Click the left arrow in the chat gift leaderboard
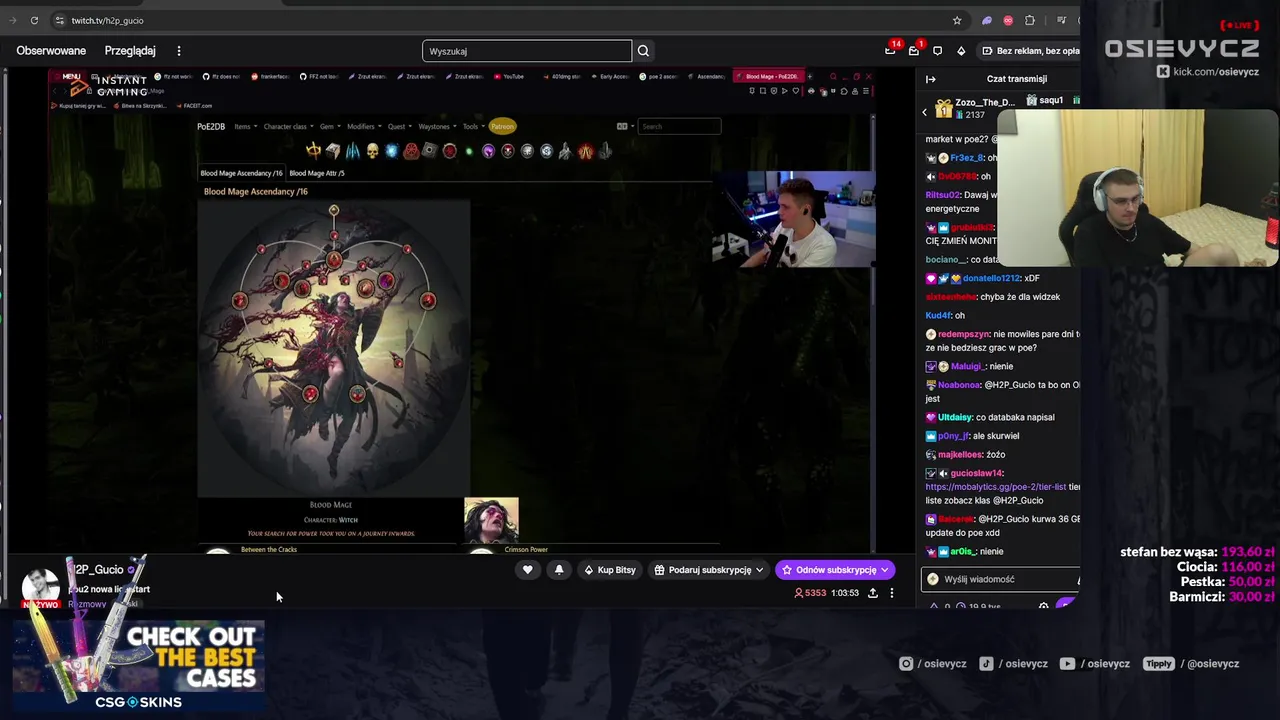Image resolution: width=1280 pixels, height=720 pixels. 925,112
